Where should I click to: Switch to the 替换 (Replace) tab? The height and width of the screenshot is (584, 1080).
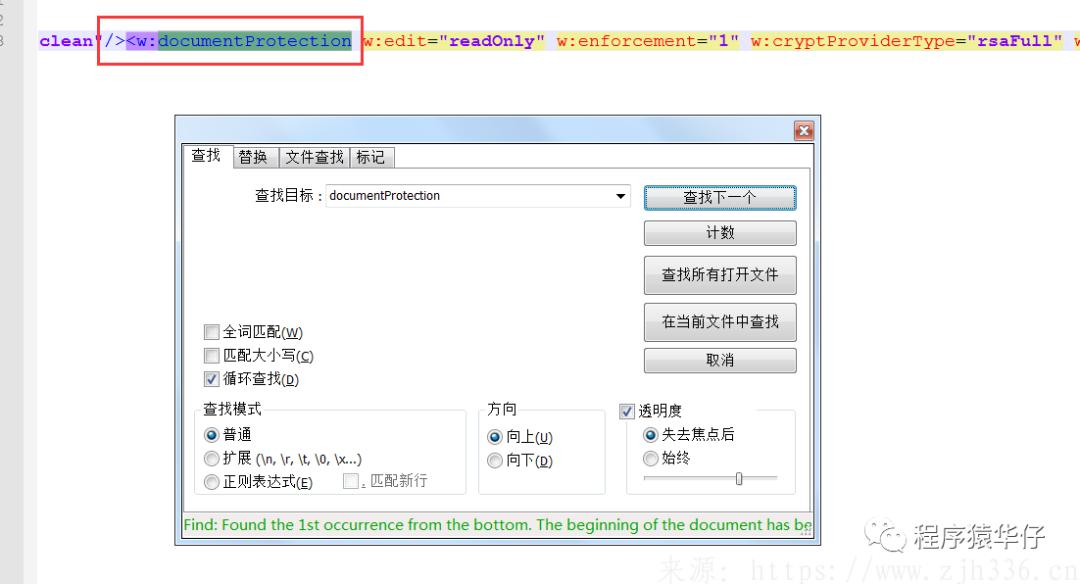(x=255, y=157)
